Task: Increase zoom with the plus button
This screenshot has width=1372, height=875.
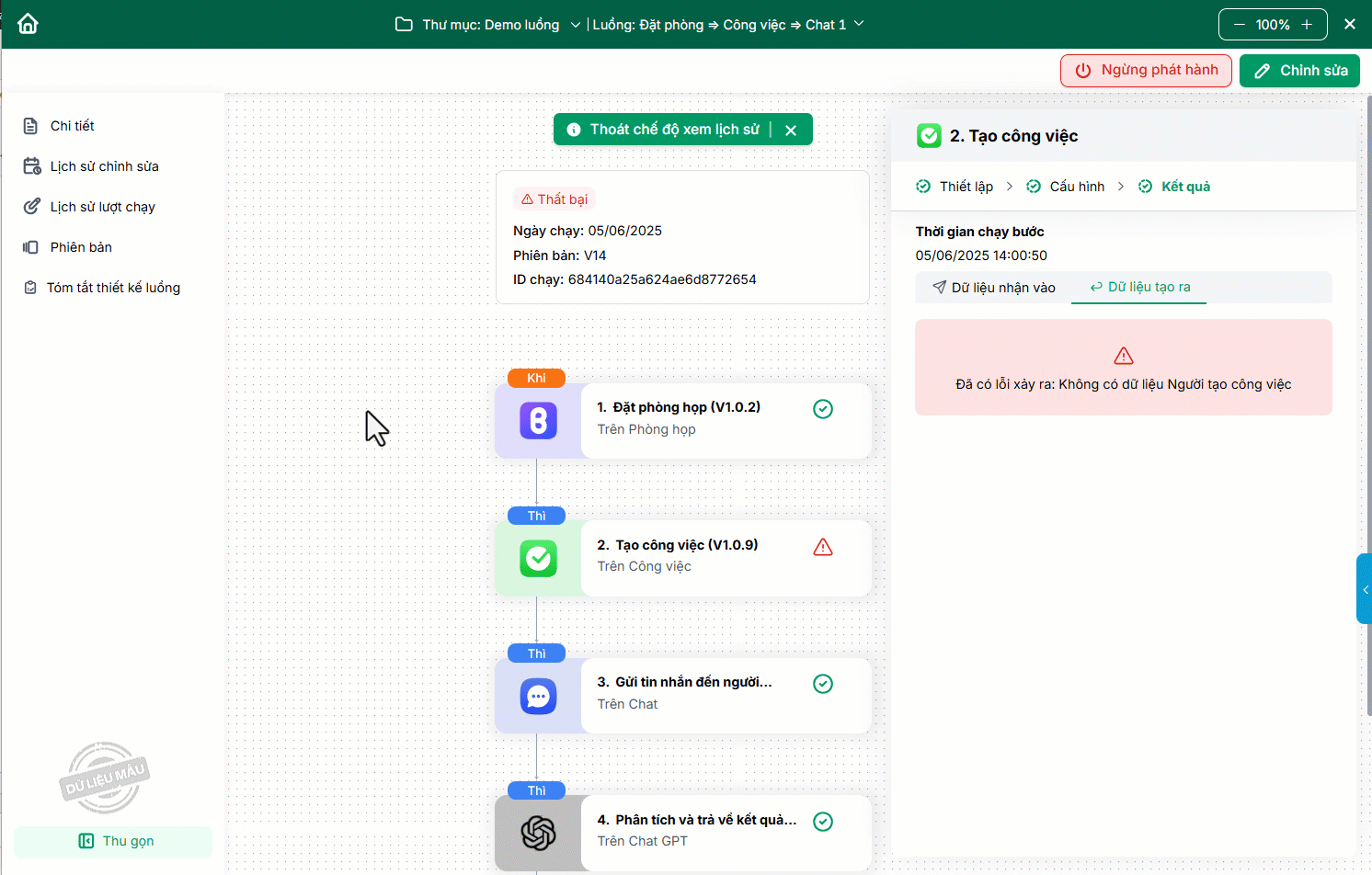Action: pos(1307,25)
